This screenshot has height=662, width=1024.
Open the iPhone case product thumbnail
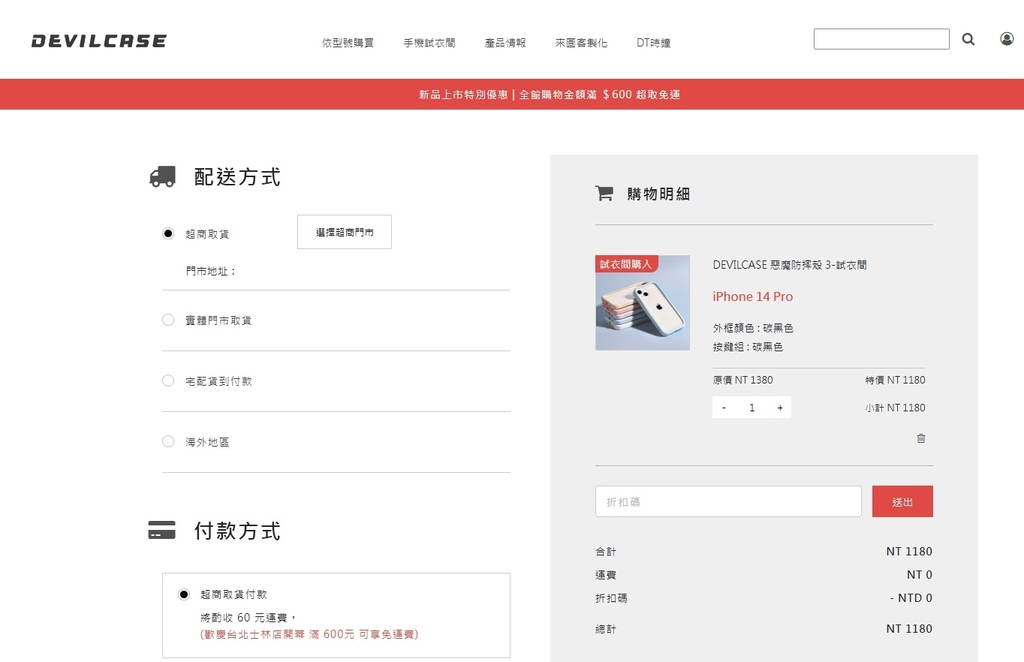coord(643,303)
